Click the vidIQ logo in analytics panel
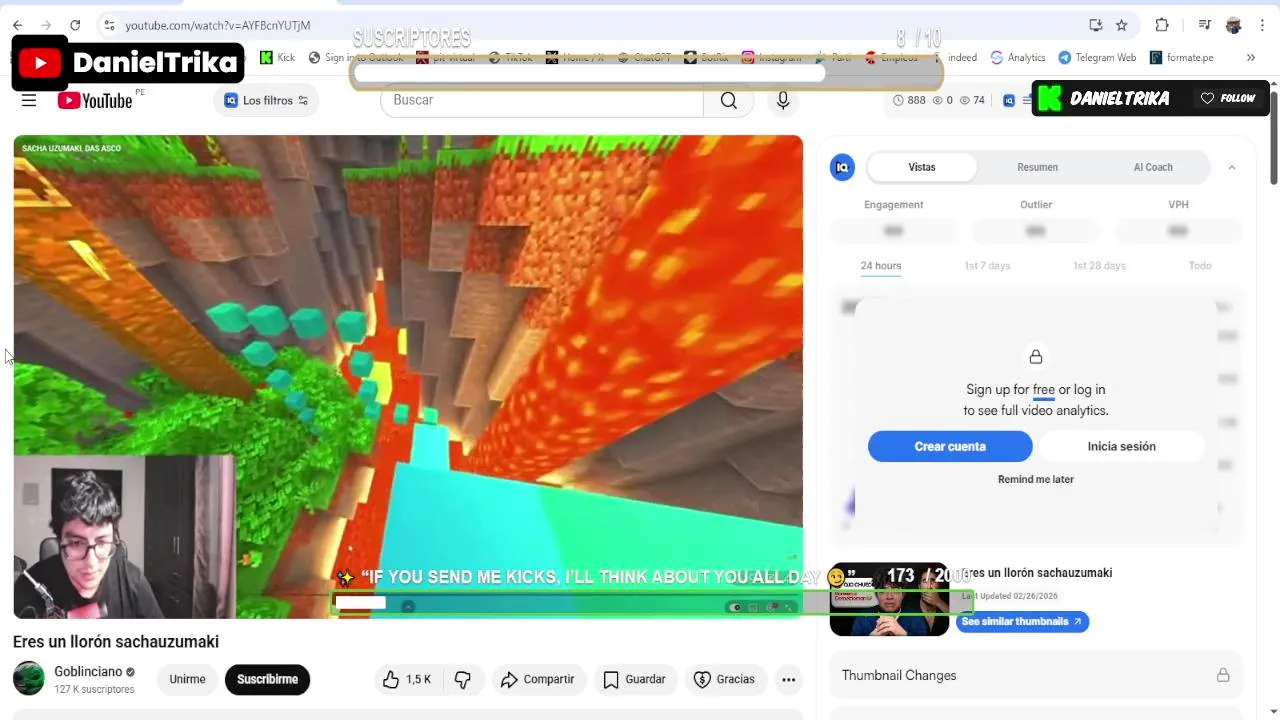Viewport: 1280px width, 720px height. [842, 167]
